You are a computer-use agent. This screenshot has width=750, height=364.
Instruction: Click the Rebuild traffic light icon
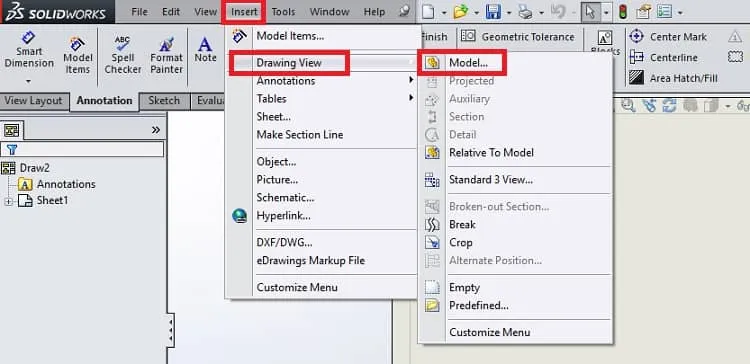622,11
